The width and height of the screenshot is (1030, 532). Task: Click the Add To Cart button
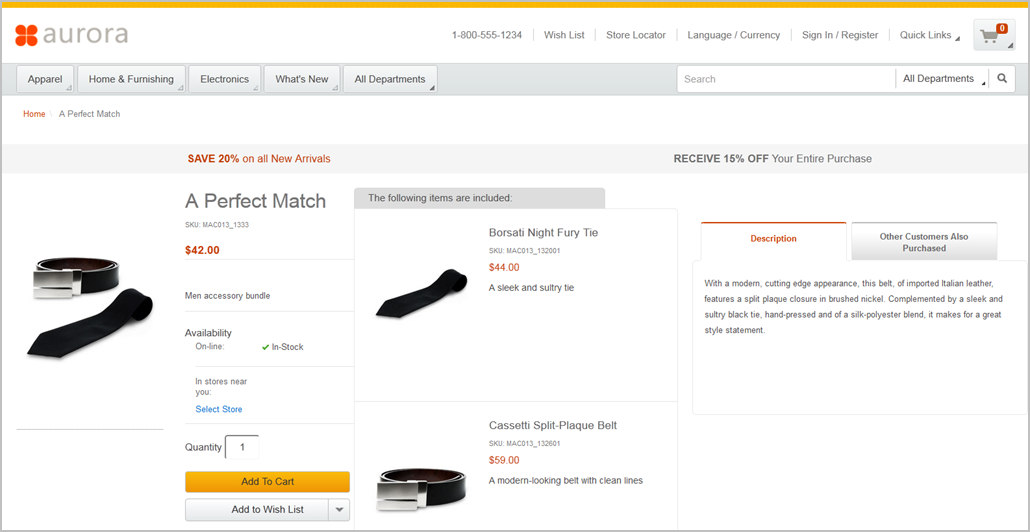click(x=267, y=482)
